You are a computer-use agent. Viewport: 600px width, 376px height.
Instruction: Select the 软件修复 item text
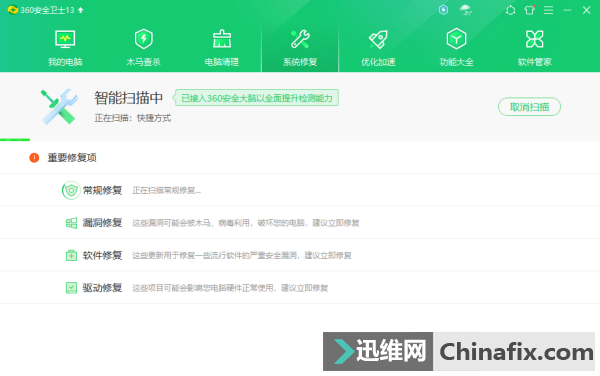[x=102, y=255]
